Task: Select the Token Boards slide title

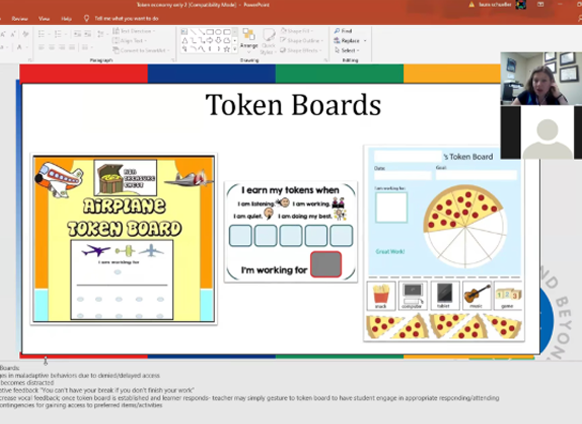Action: click(293, 105)
